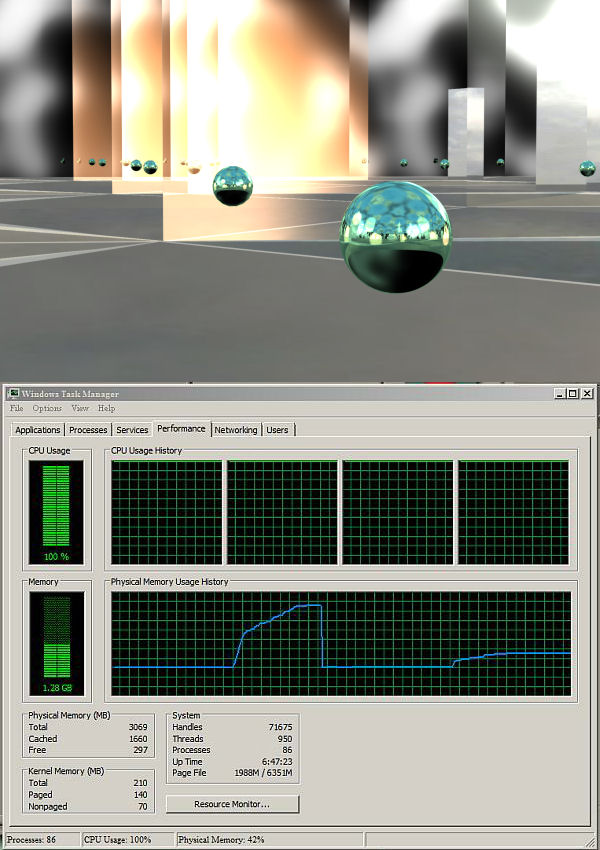Click the Paged value 140
This screenshot has width=600, height=850.
pyautogui.click(x=140, y=795)
